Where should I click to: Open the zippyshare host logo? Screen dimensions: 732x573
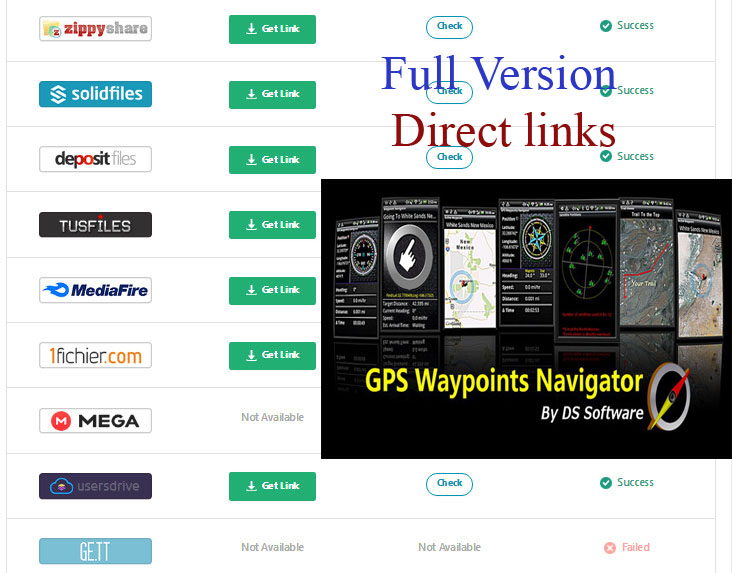point(95,28)
